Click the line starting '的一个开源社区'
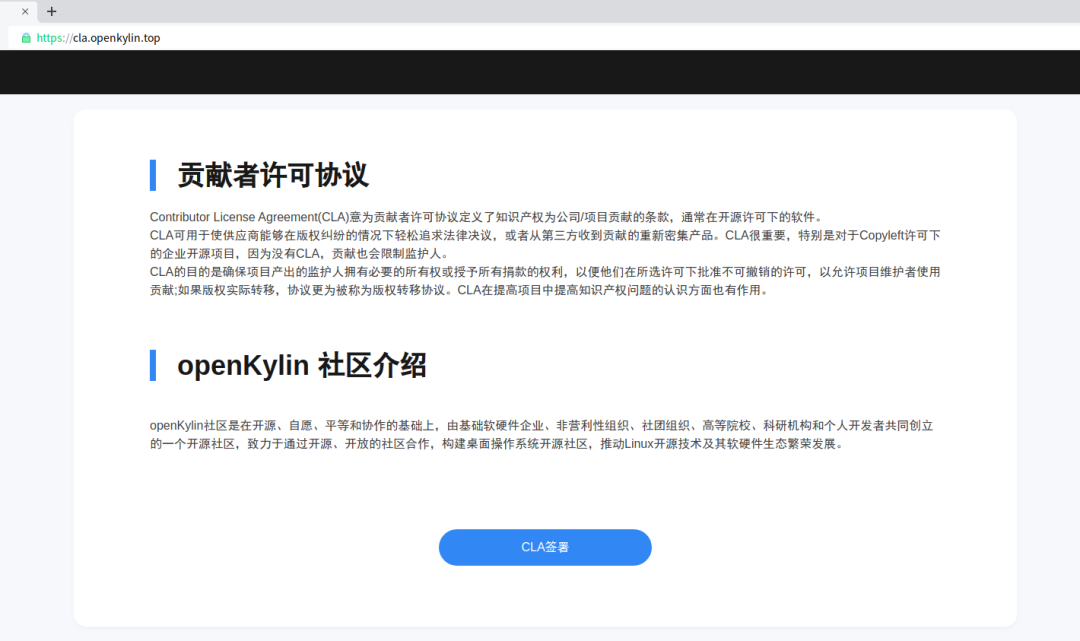Screen dimensions: 1080x641 [499, 444]
